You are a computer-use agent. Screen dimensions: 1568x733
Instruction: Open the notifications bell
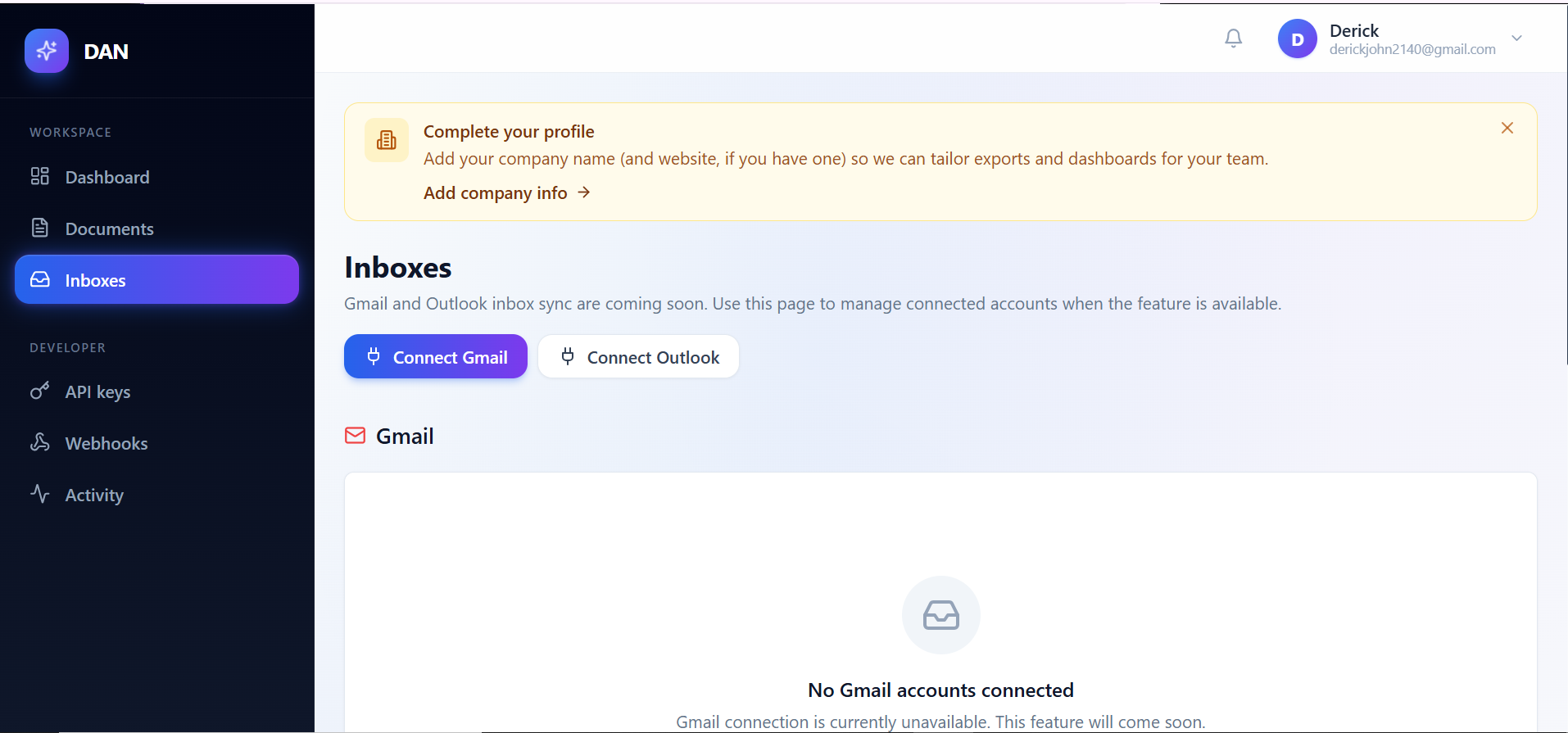pyautogui.click(x=1233, y=38)
